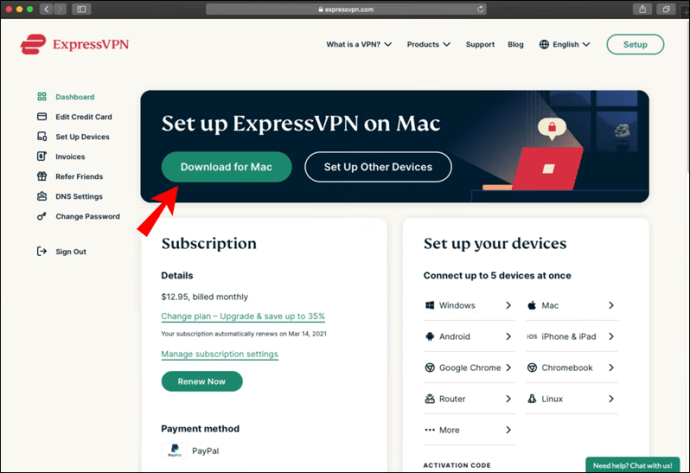
Task: Click the ExpressVPN logo icon
Action: (33, 44)
